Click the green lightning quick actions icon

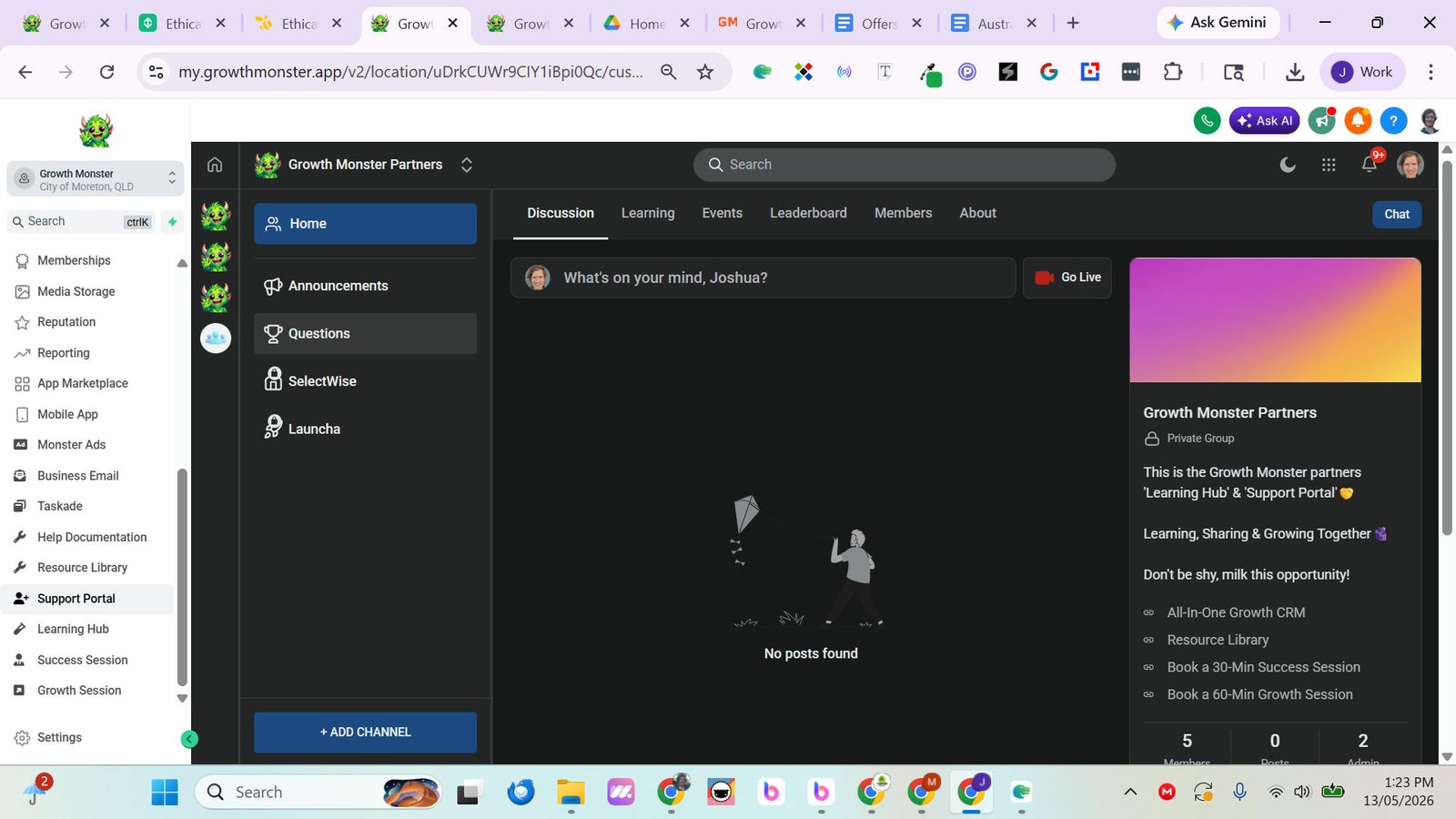click(x=172, y=221)
